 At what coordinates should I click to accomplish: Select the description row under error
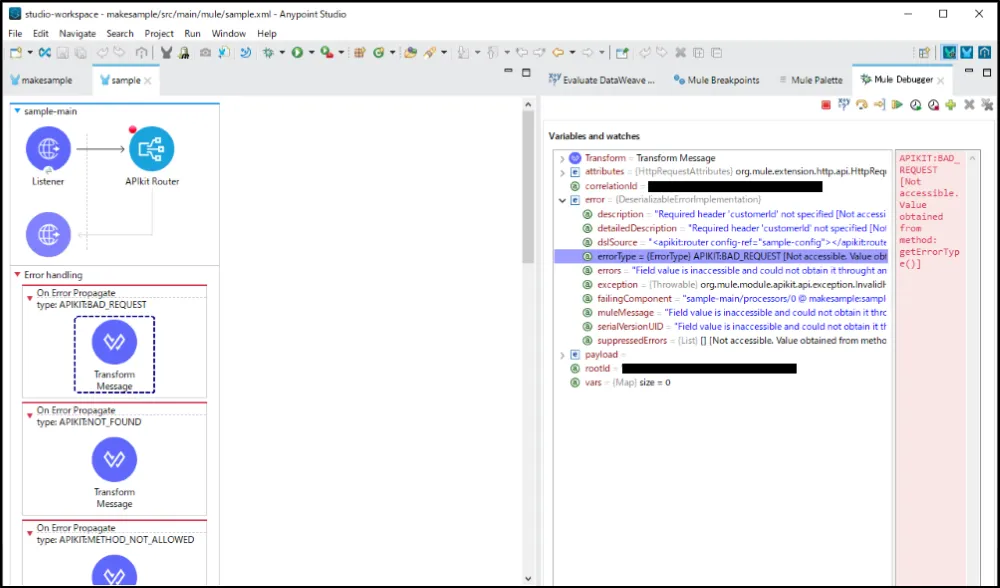tap(721, 214)
